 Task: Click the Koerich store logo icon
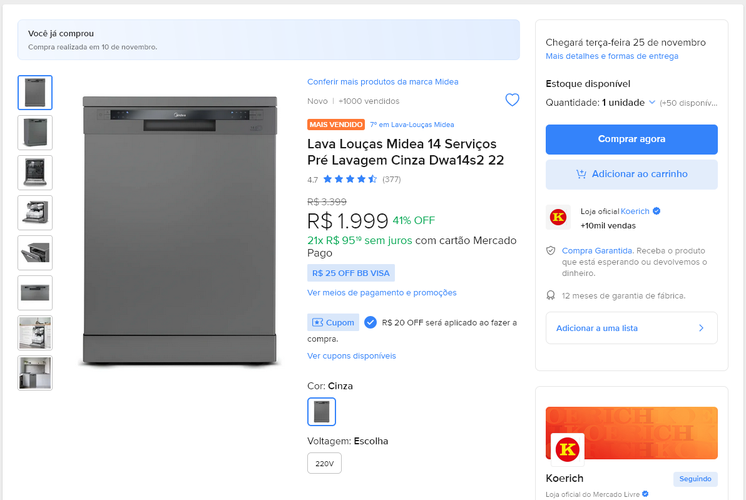coord(558,217)
